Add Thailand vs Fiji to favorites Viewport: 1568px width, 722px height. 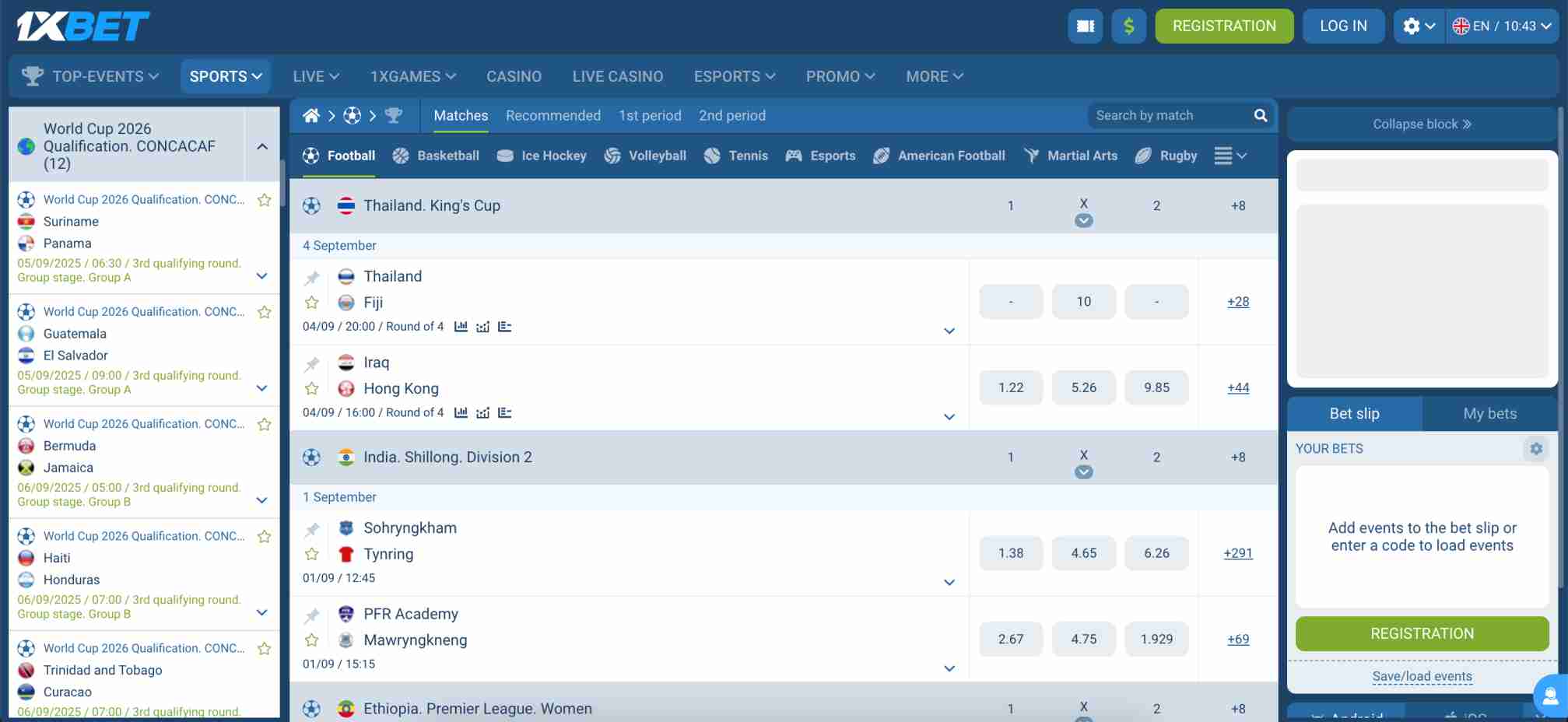pos(312,303)
